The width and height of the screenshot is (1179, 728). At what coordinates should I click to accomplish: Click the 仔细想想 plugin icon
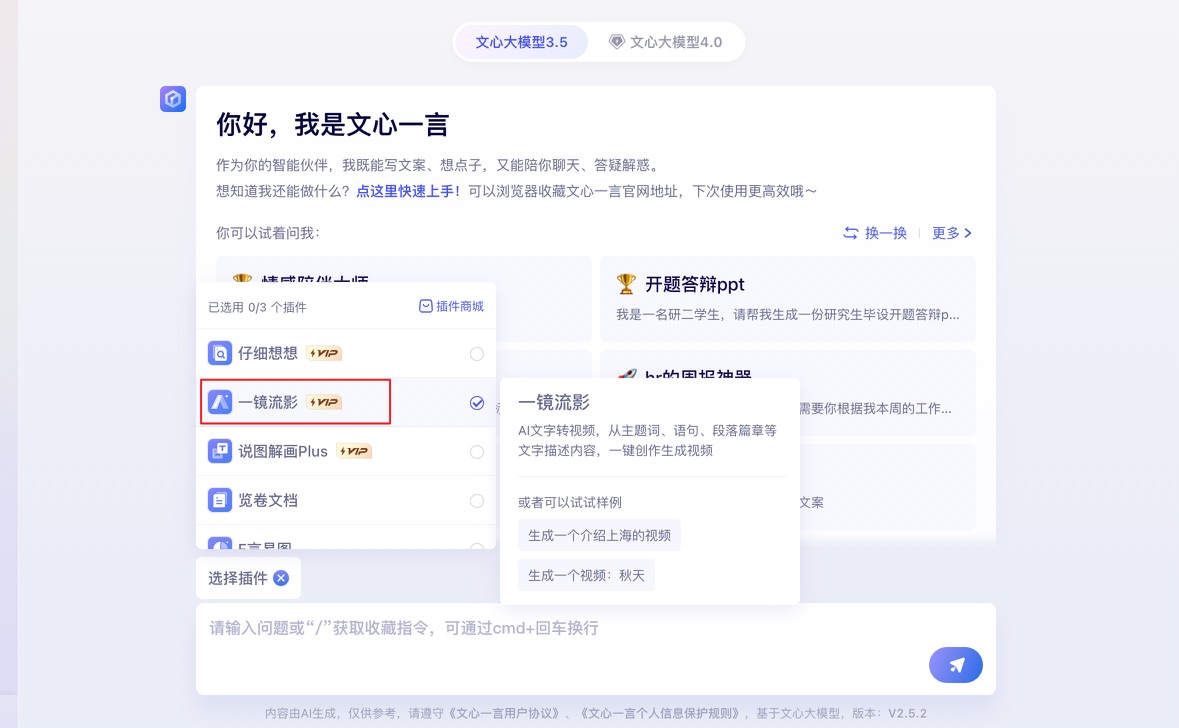(220, 353)
